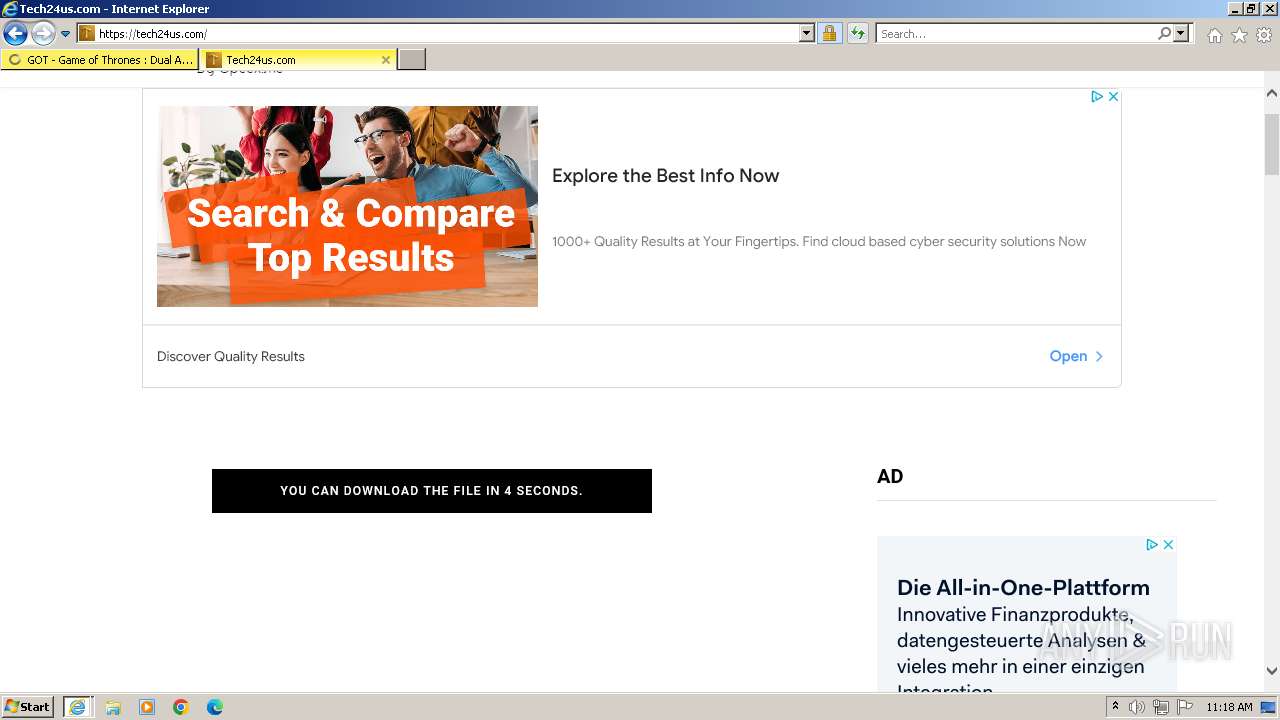Click AdChoices icon on sidebar ad
1280x720 pixels.
coord(1151,545)
